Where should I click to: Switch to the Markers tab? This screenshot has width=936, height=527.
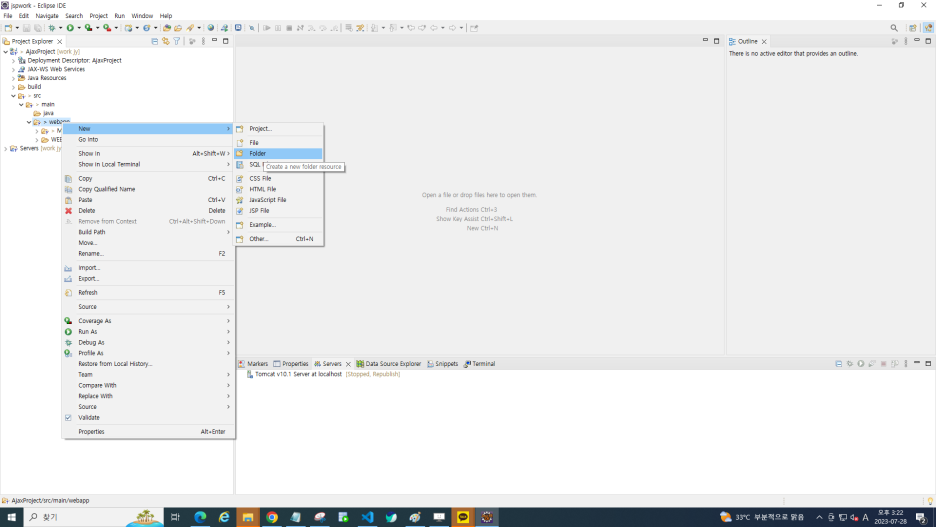click(253, 363)
